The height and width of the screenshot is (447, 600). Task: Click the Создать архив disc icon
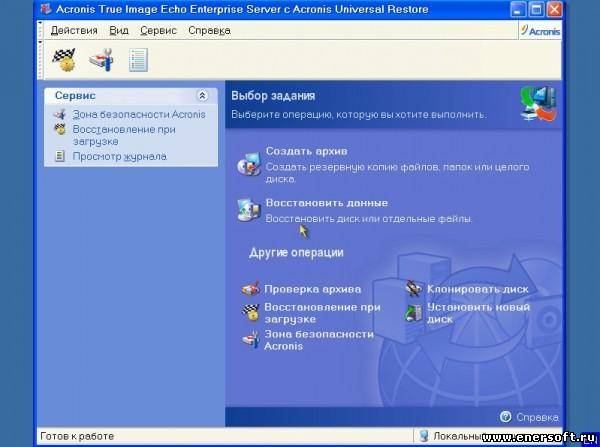point(249,164)
